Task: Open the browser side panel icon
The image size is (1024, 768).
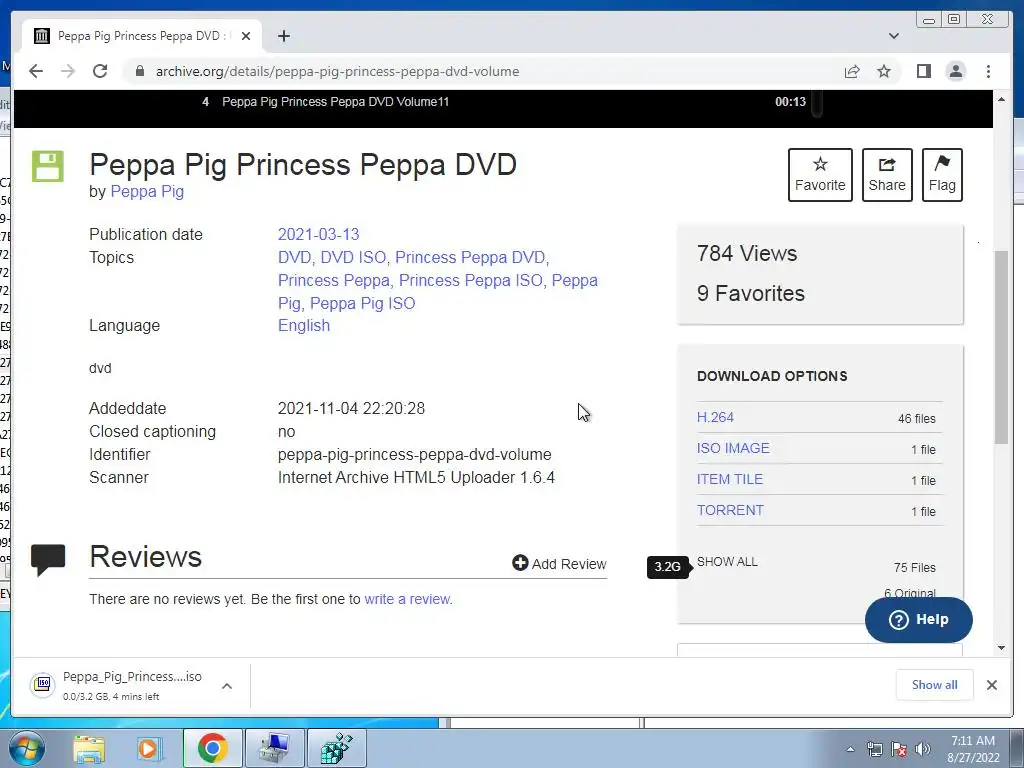Action: pos(923,71)
